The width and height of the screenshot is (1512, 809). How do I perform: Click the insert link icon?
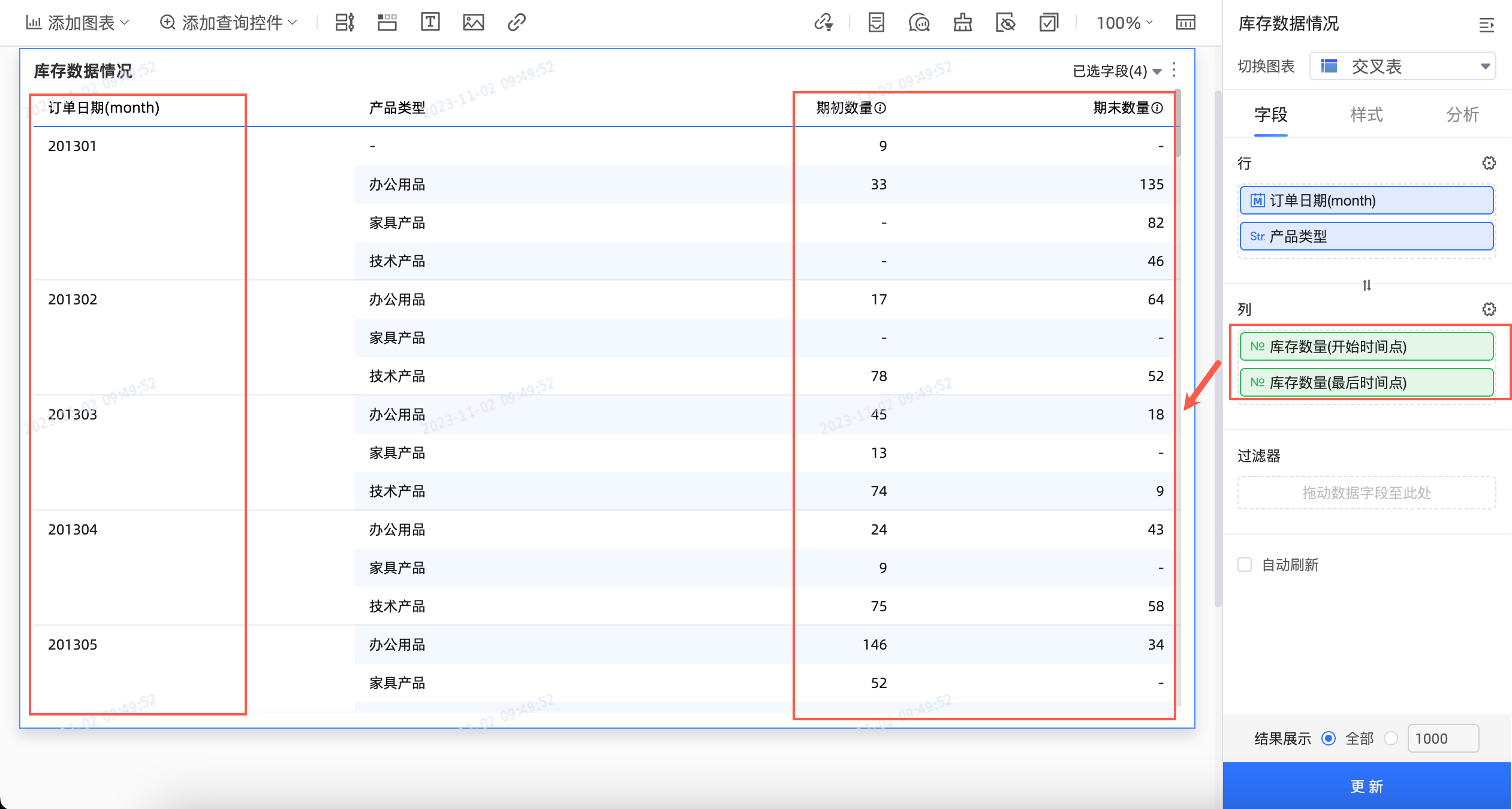click(x=516, y=23)
